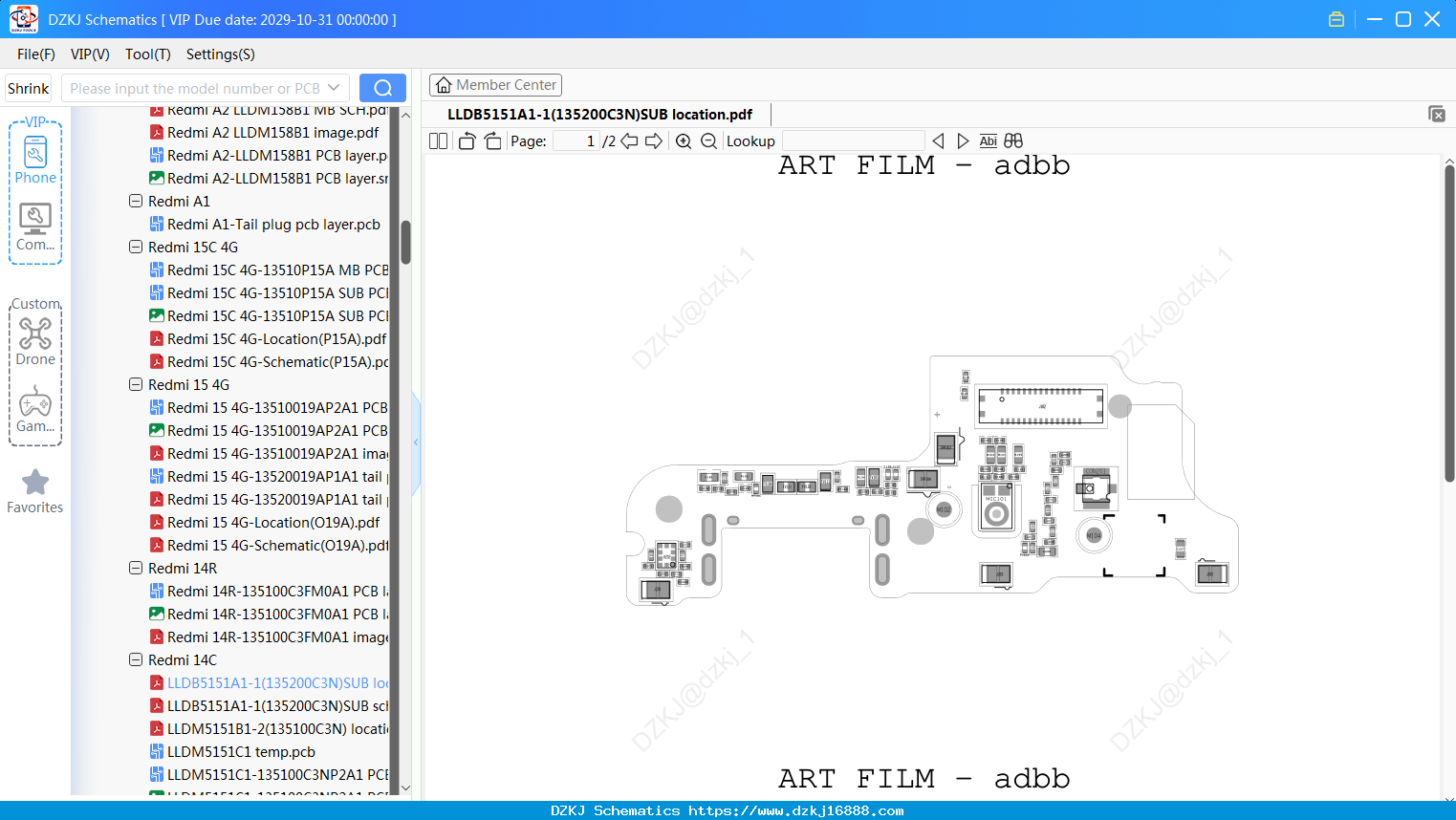Click the Lookup text field
This screenshot has height=820, width=1456.
pos(853,141)
